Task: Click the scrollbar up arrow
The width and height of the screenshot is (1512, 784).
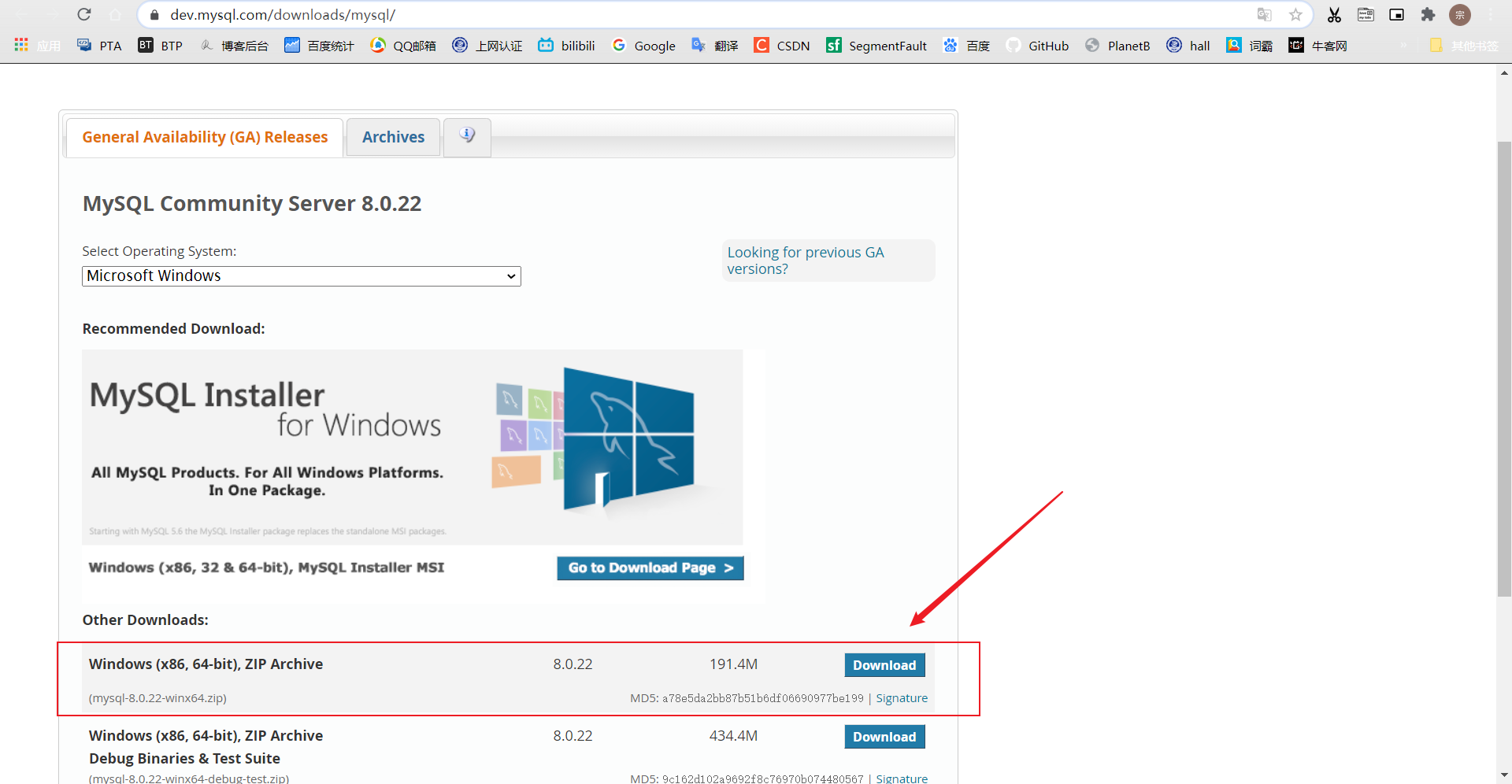Action: click(1504, 73)
